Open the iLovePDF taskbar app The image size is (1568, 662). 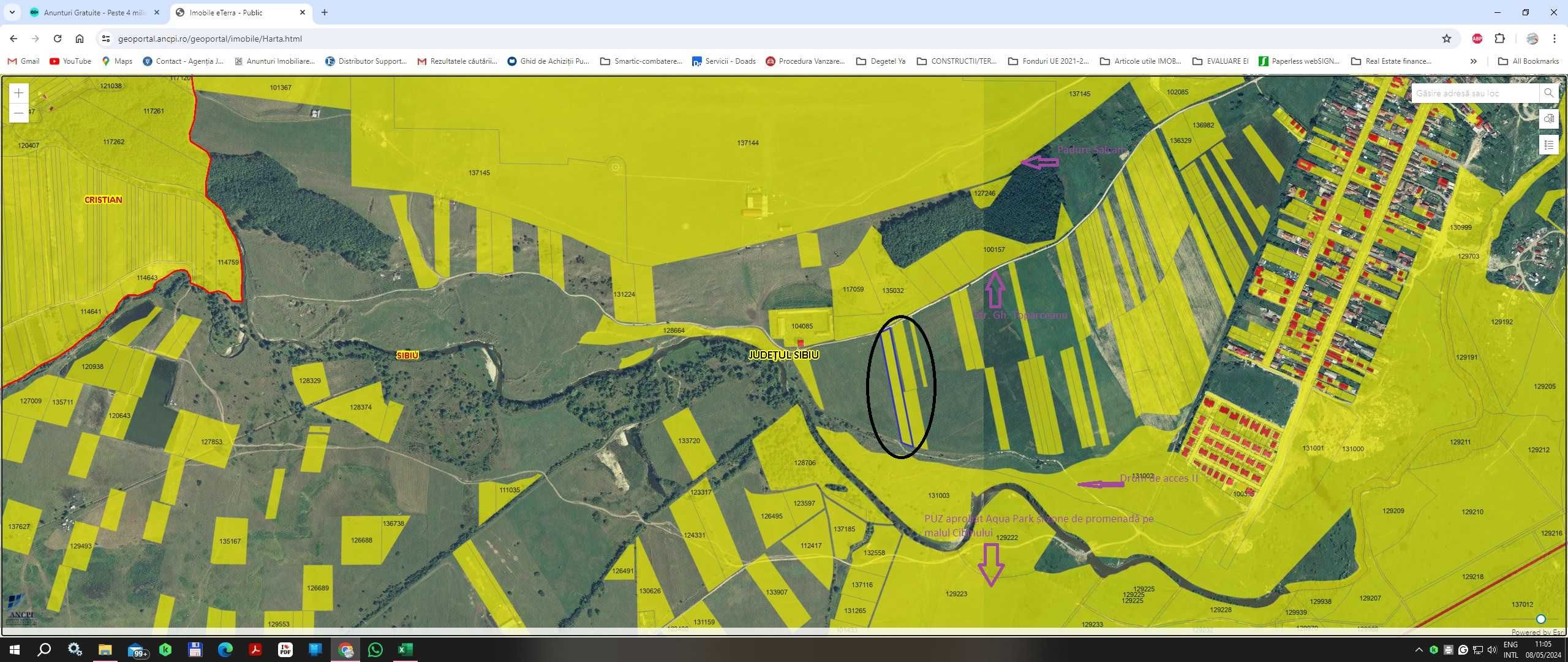(x=285, y=650)
